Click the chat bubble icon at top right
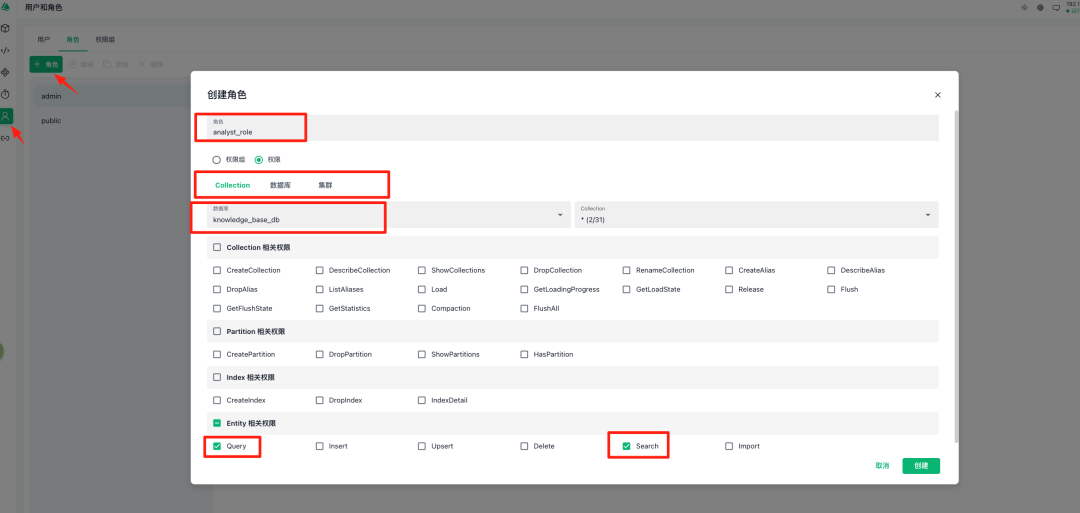The width and height of the screenshot is (1080, 513). click(x=1056, y=7)
